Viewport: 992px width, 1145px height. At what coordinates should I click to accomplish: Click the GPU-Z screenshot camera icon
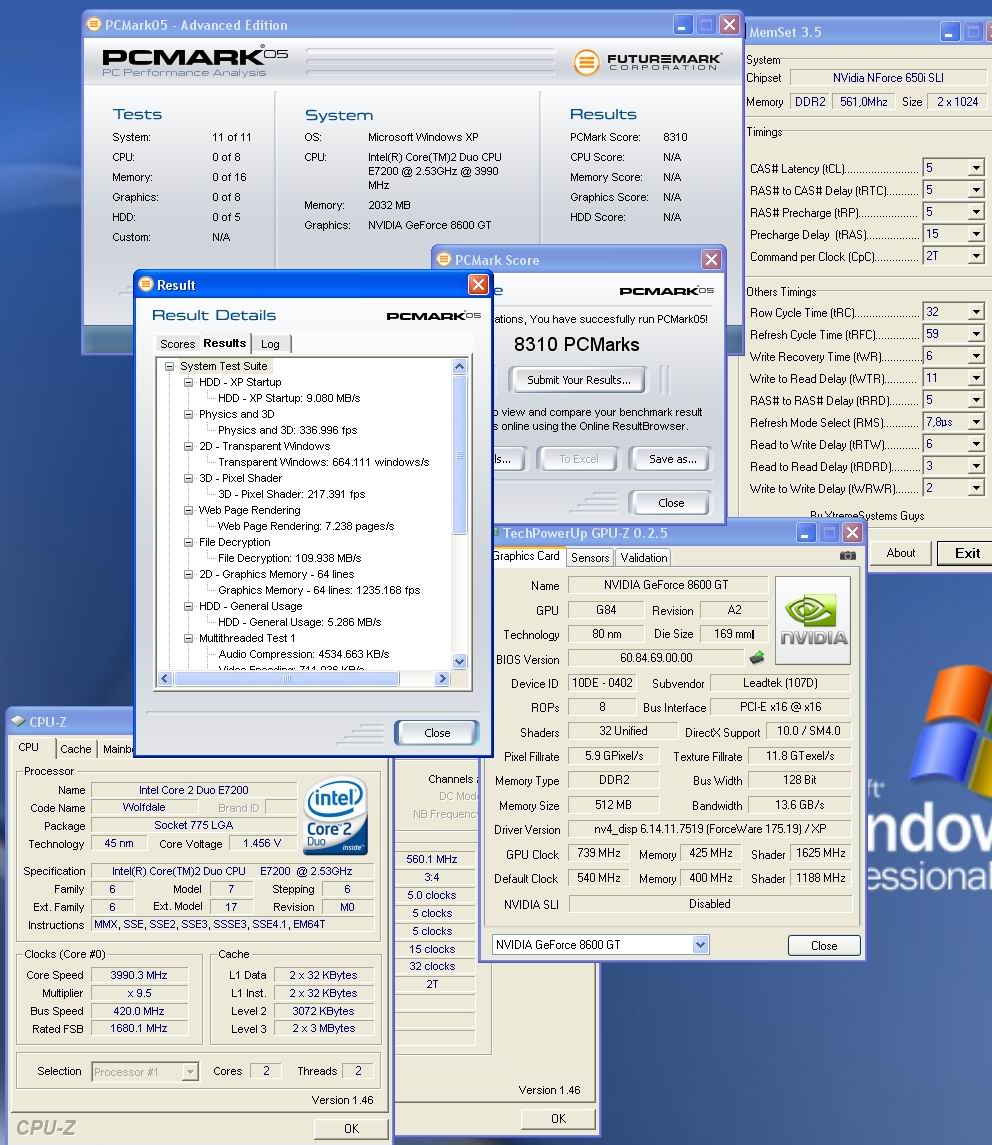point(847,556)
